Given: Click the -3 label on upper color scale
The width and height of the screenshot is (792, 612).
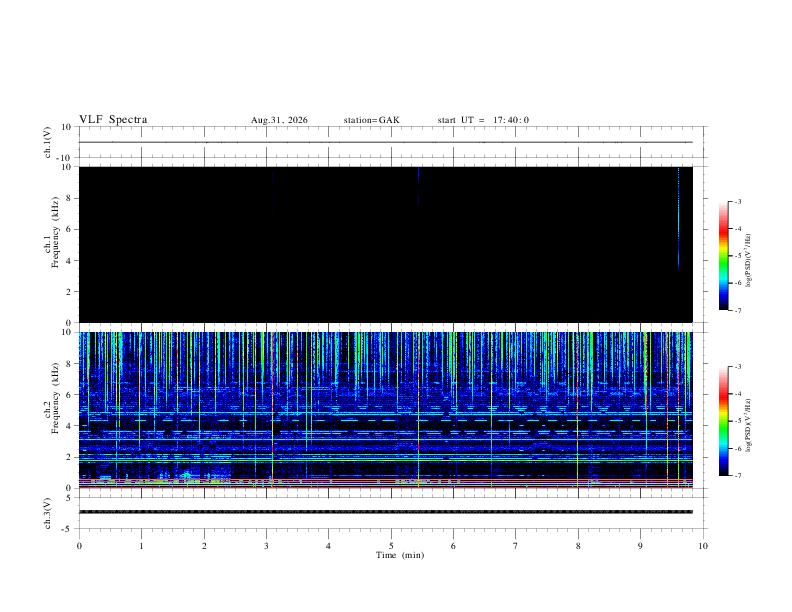Looking at the screenshot, I should tap(738, 201).
